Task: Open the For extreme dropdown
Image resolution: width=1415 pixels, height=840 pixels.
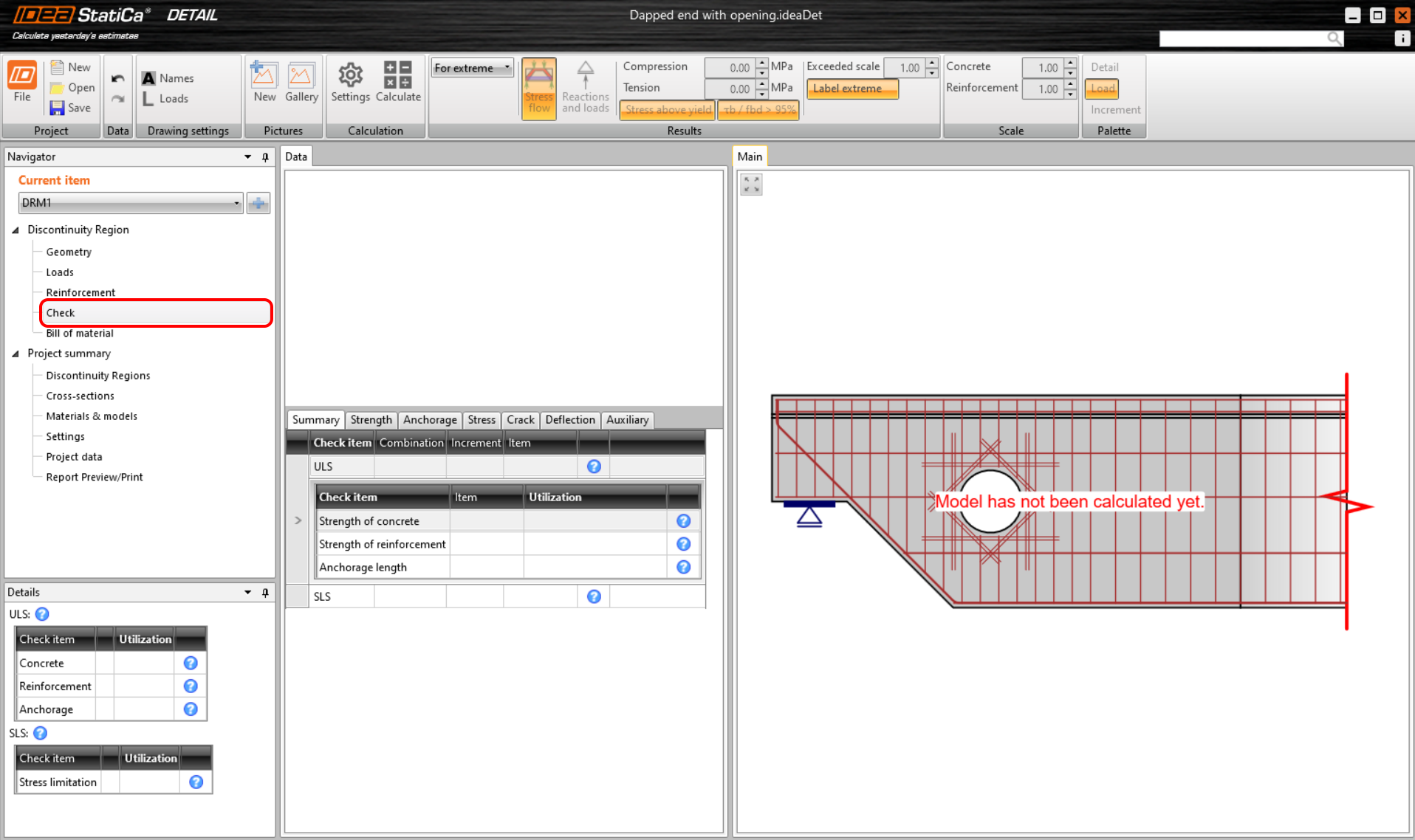Action: point(472,68)
